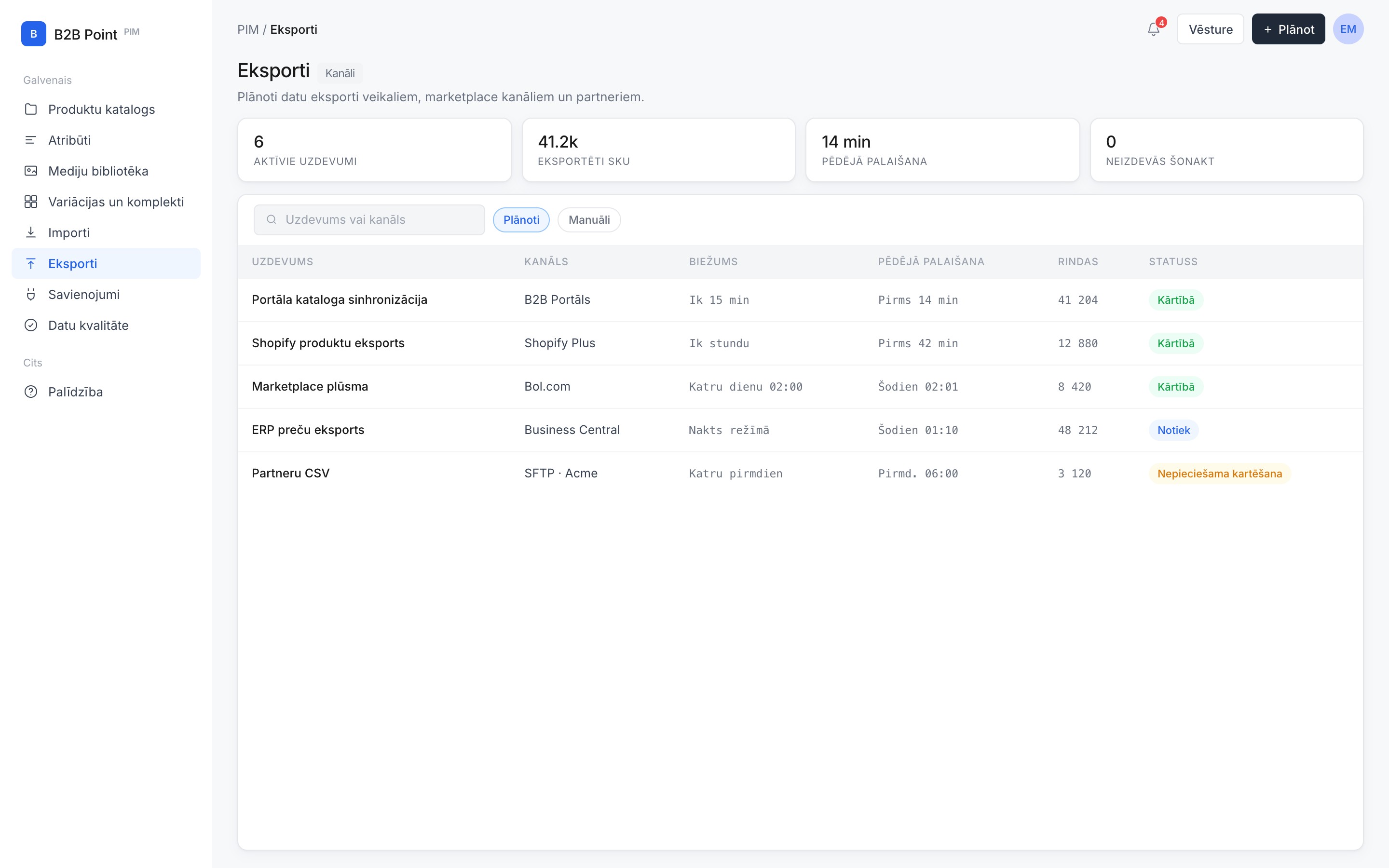Screen dimensions: 1389x868
Task: Click Kārtībā badge in Portāla kataloga row
Action: pyautogui.click(x=1175, y=299)
